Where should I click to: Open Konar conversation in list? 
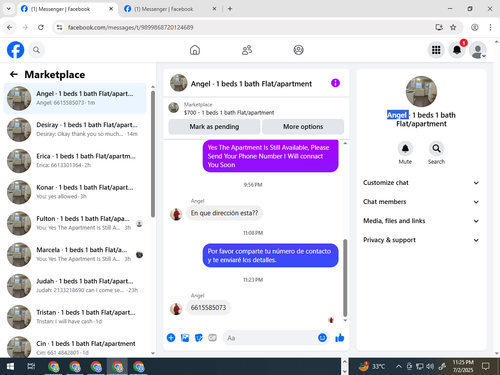click(75, 192)
